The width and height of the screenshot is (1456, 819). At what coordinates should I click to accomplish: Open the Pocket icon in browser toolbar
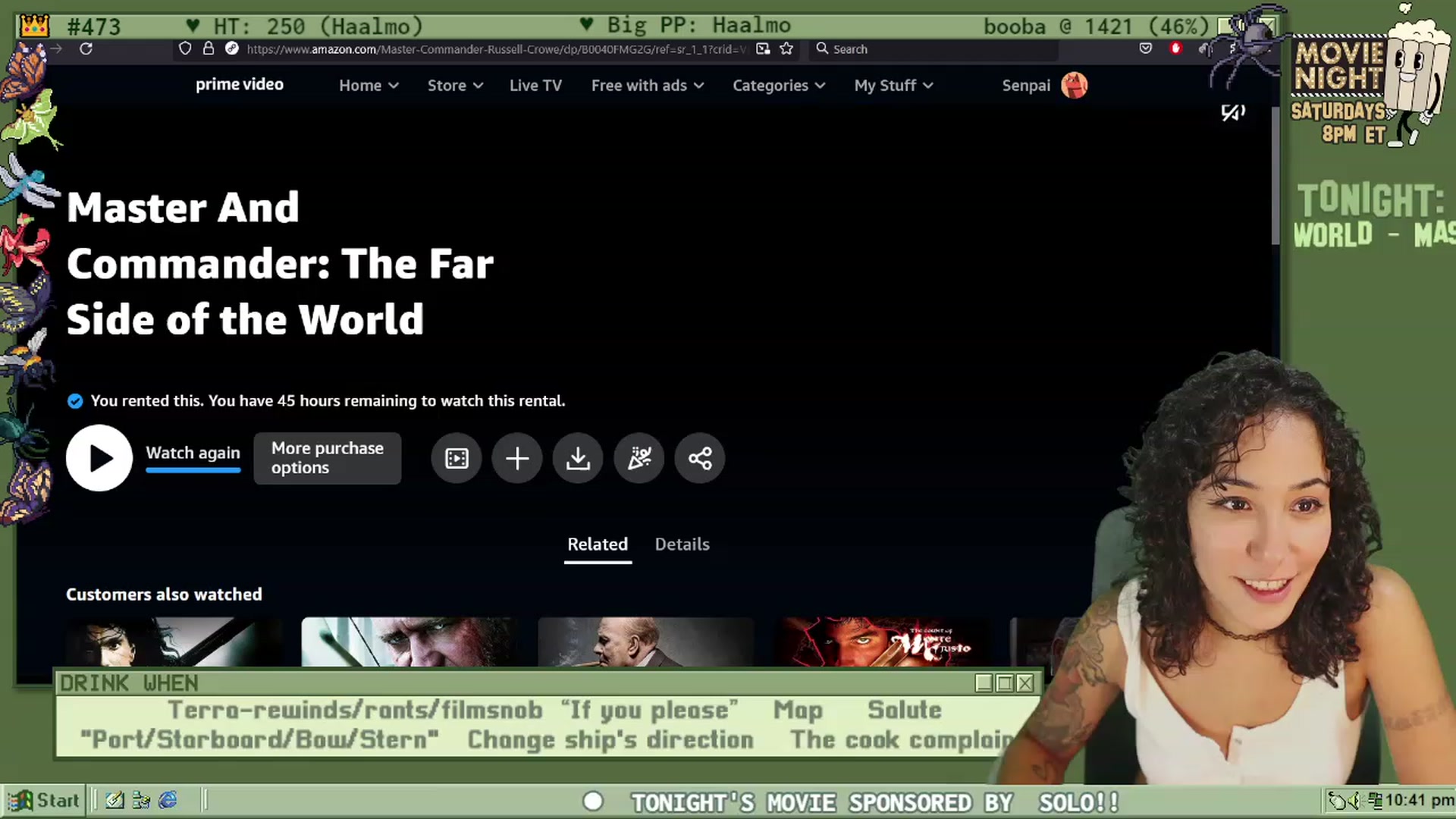pos(1146,49)
